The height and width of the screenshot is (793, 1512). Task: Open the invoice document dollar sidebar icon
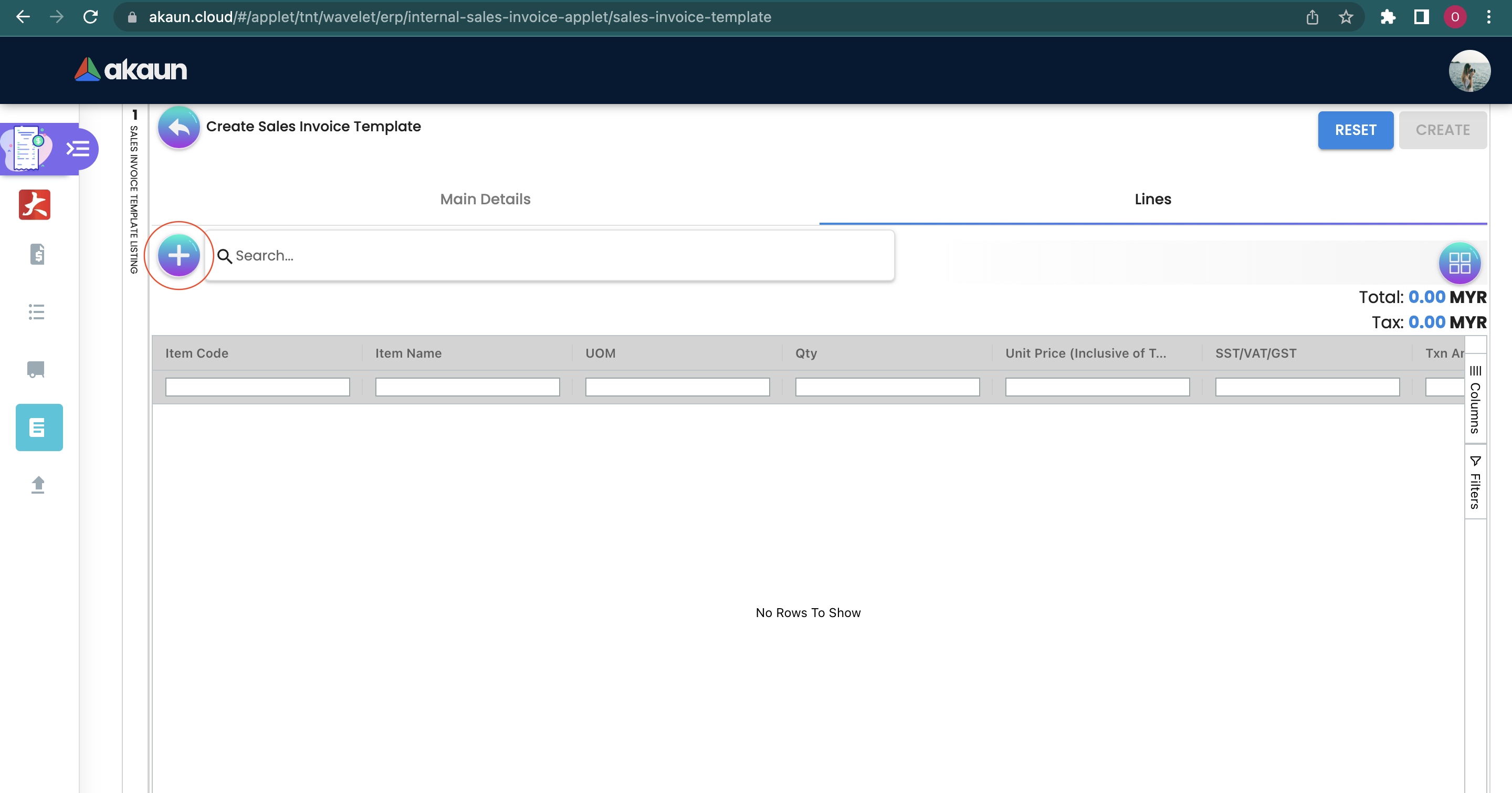[37, 254]
